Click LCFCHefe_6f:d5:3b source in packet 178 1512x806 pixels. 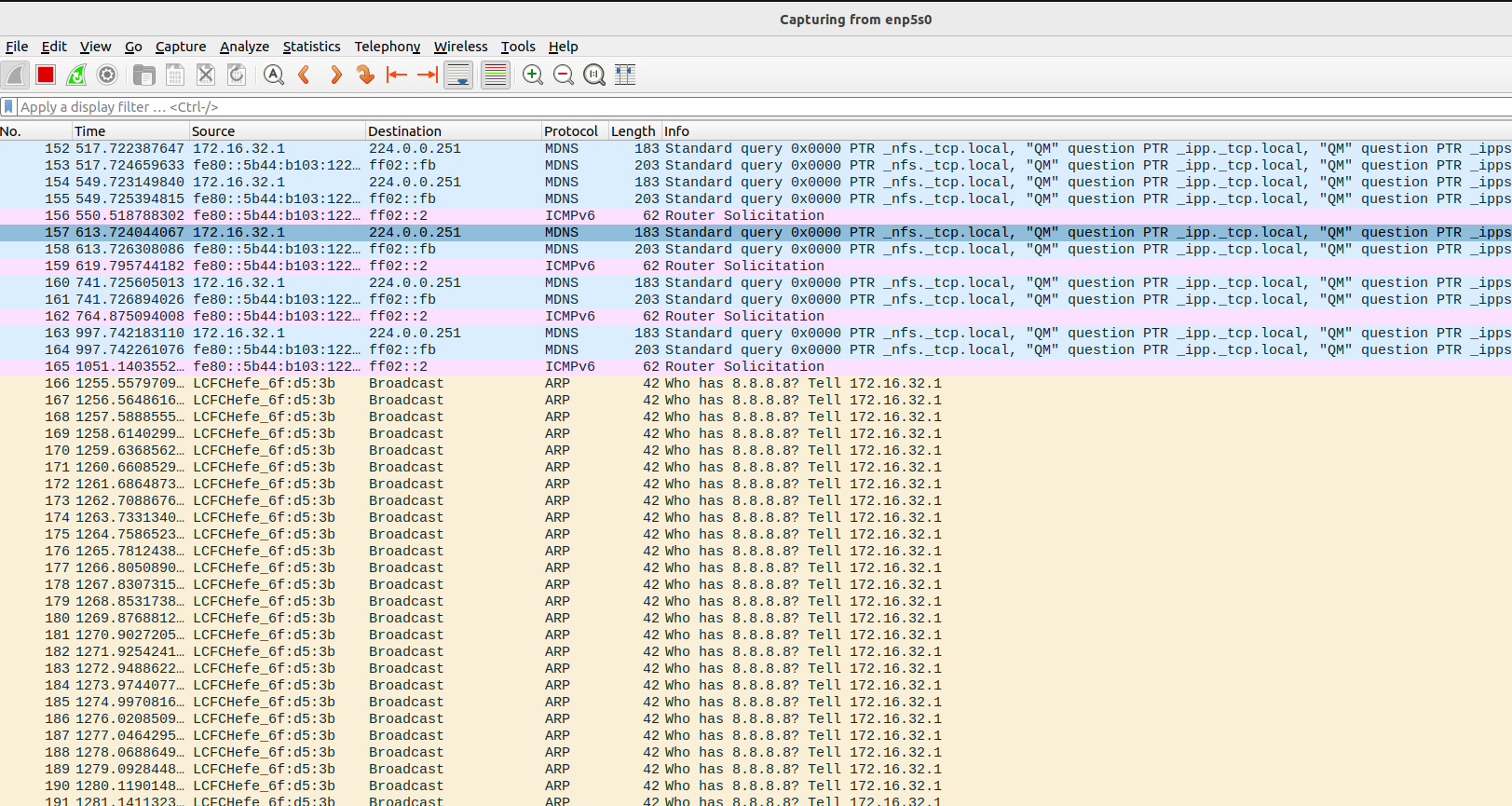(x=265, y=584)
